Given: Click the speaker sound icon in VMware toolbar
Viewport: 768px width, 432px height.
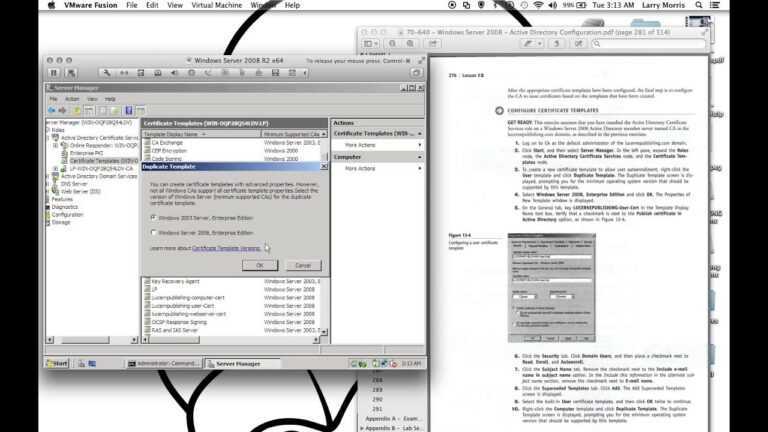Looking at the screenshot, I should tap(174, 73).
